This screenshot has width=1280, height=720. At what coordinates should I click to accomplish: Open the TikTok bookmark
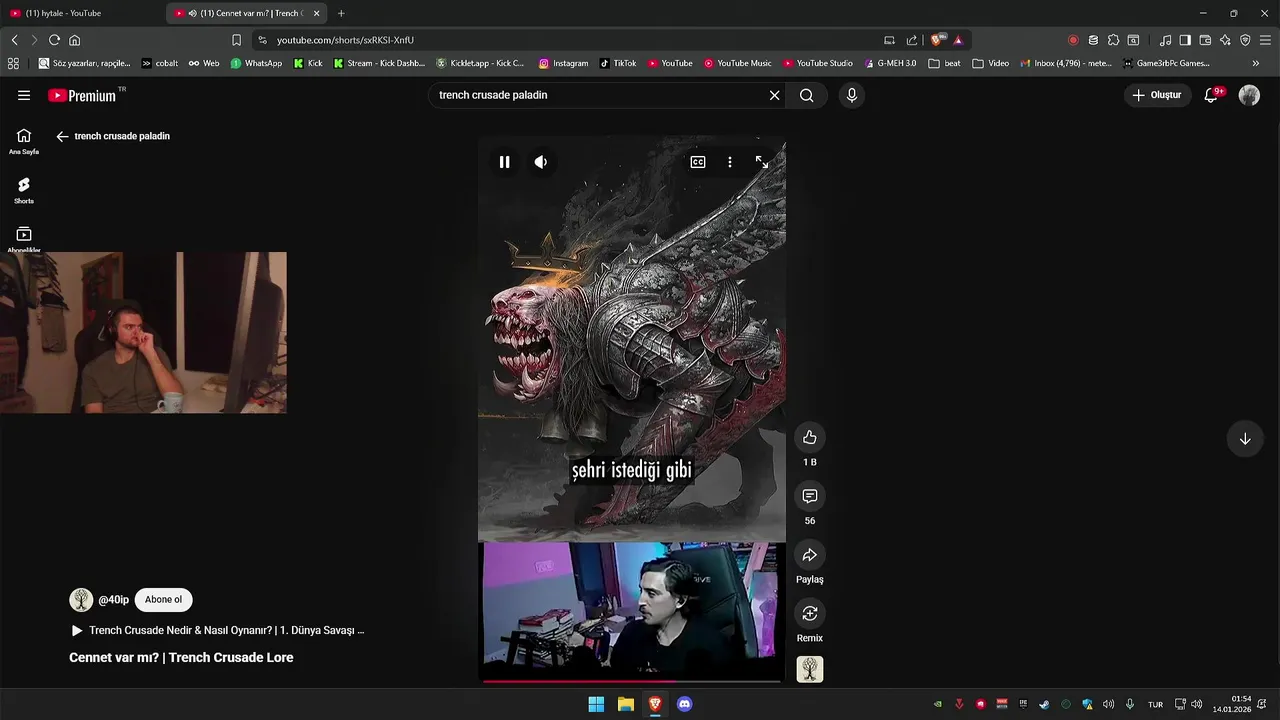coord(618,63)
